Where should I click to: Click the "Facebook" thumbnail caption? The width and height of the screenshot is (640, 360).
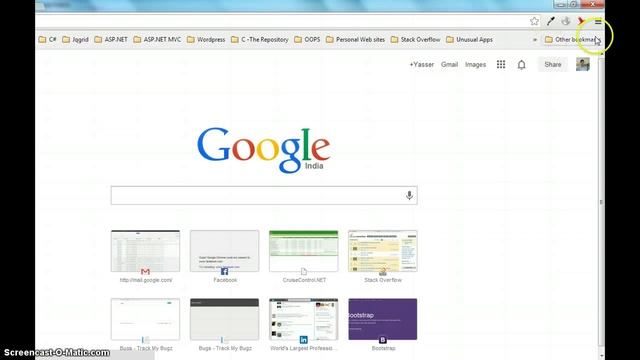click(x=225, y=280)
